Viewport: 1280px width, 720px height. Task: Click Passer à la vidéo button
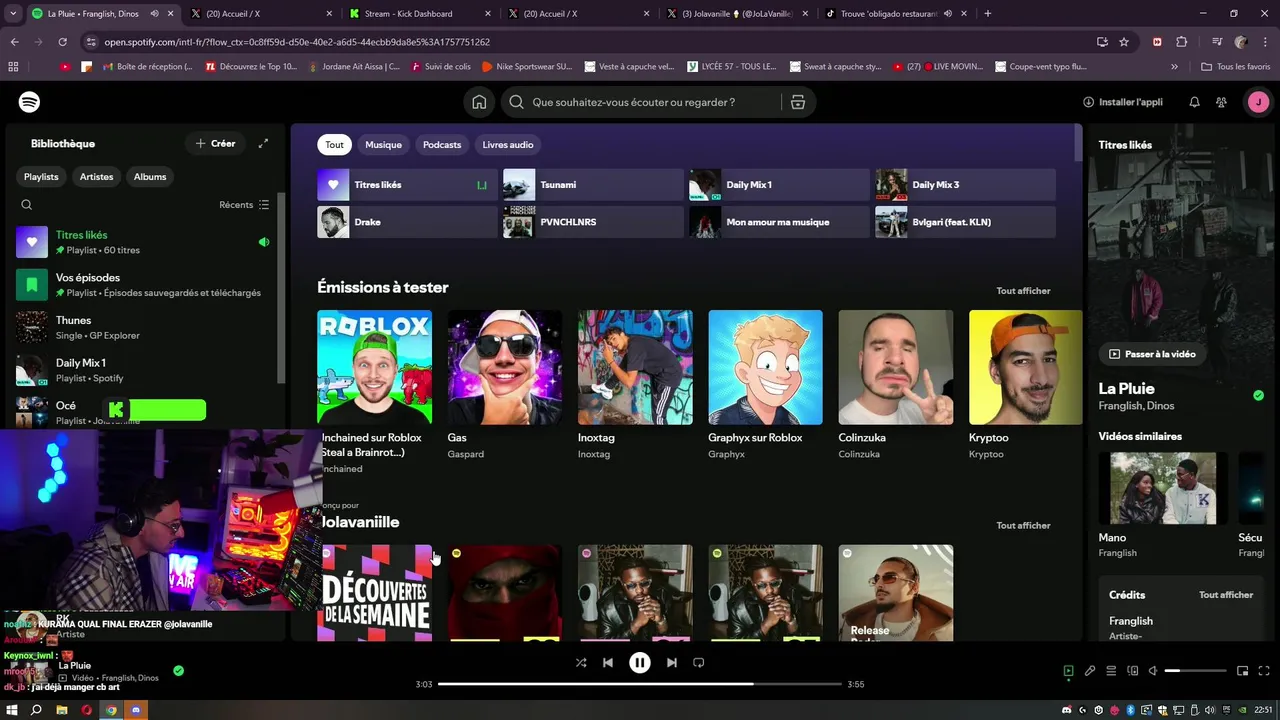[x=1152, y=354]
